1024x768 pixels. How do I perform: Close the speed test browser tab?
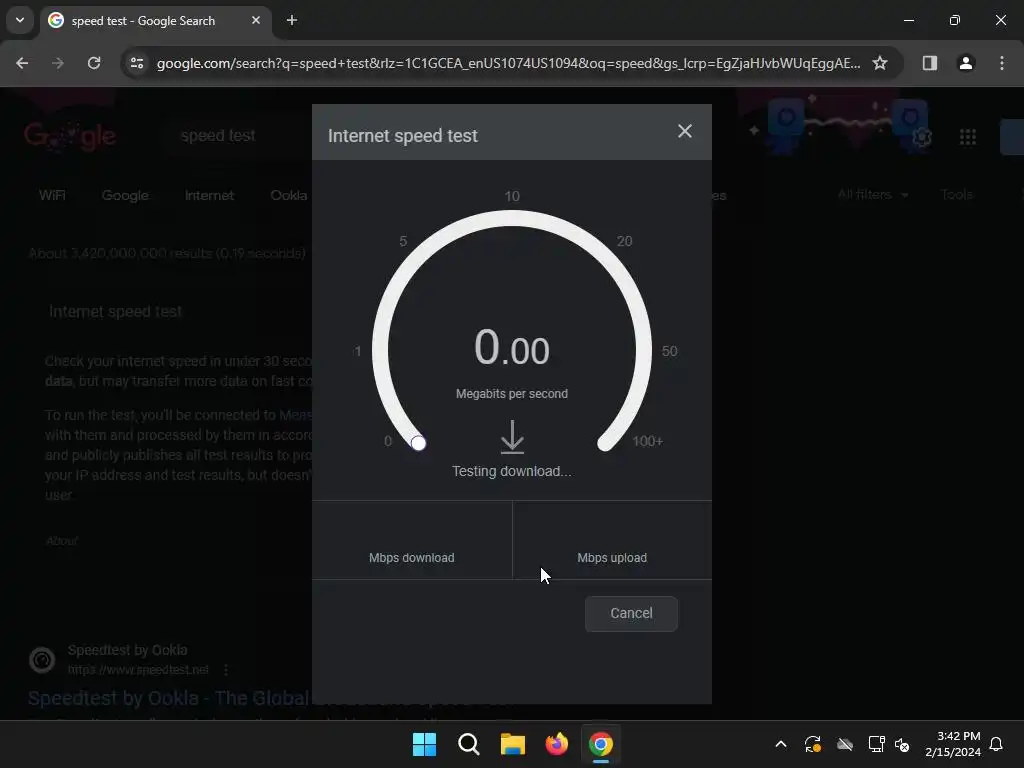256,21
